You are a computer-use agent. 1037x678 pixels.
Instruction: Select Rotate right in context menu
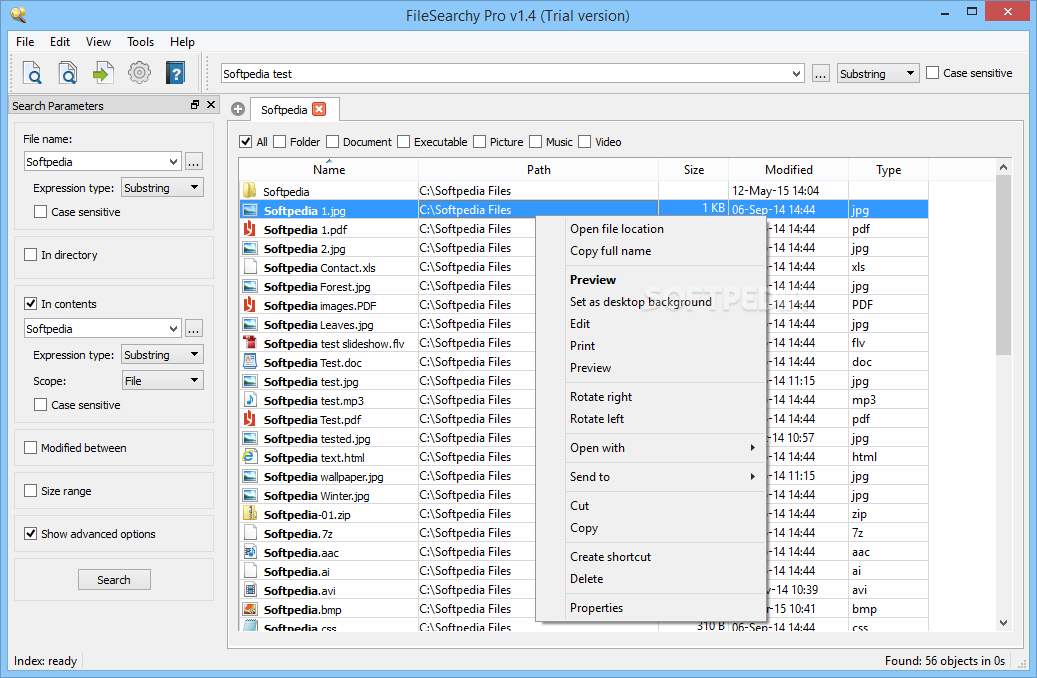[x=666, y=397]
